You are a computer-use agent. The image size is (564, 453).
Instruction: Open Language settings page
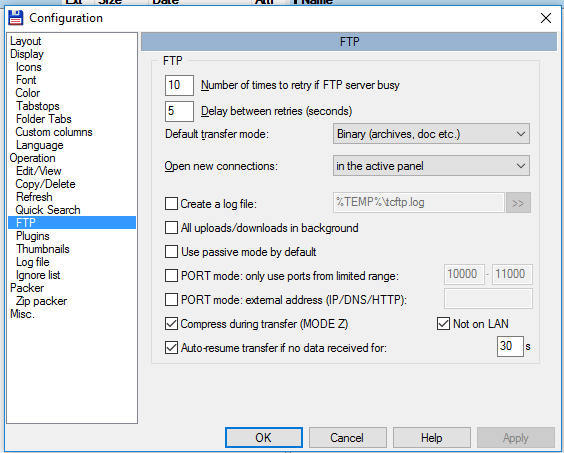40,145
